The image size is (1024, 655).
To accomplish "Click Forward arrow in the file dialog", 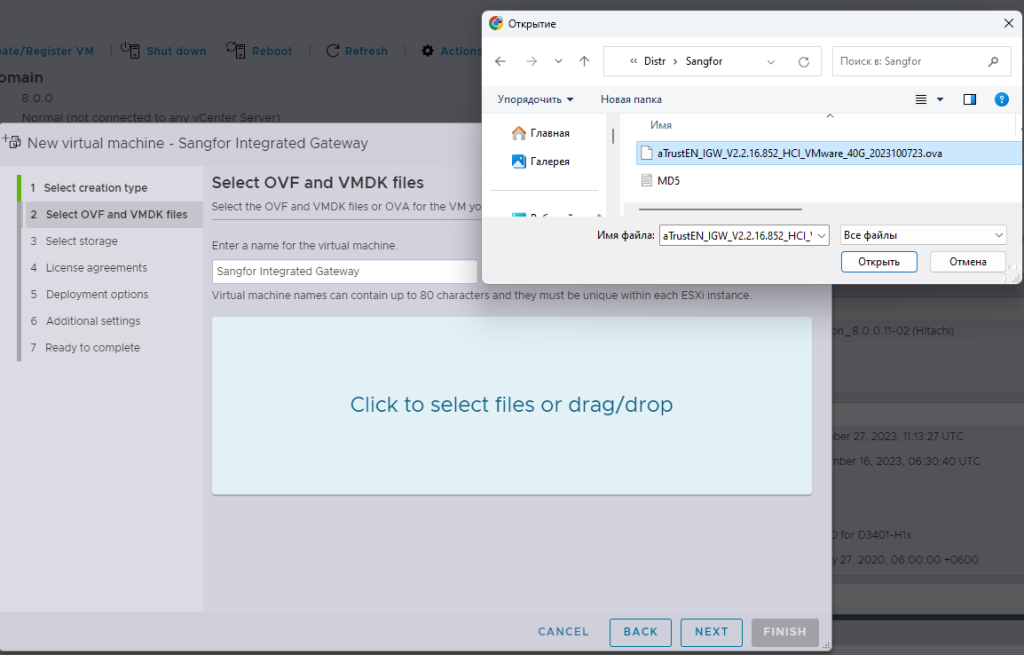I will pos(532,61).
